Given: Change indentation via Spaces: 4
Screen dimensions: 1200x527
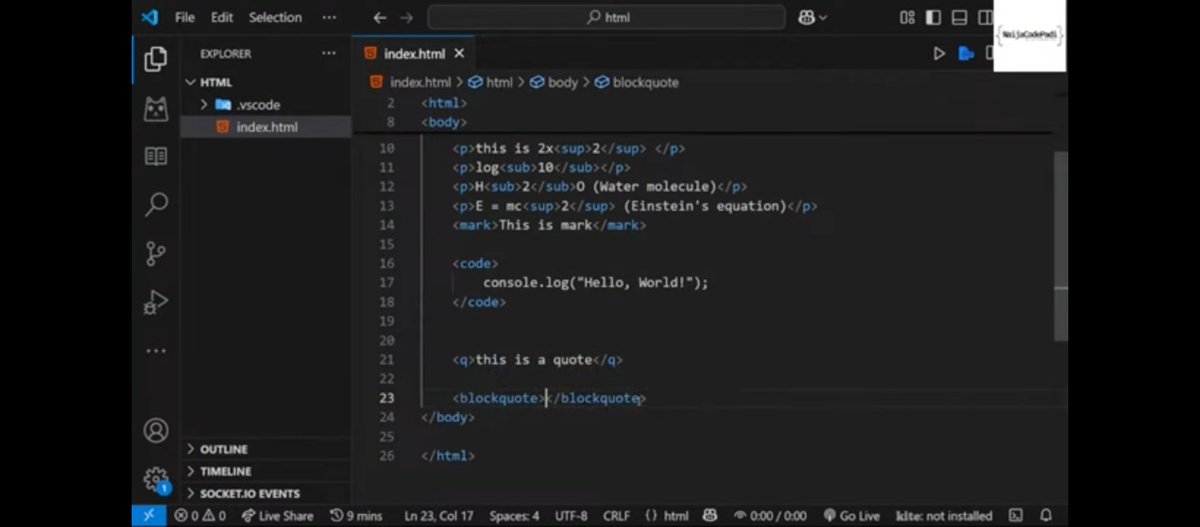Looking at the screenshot, I should pos(514,516).
